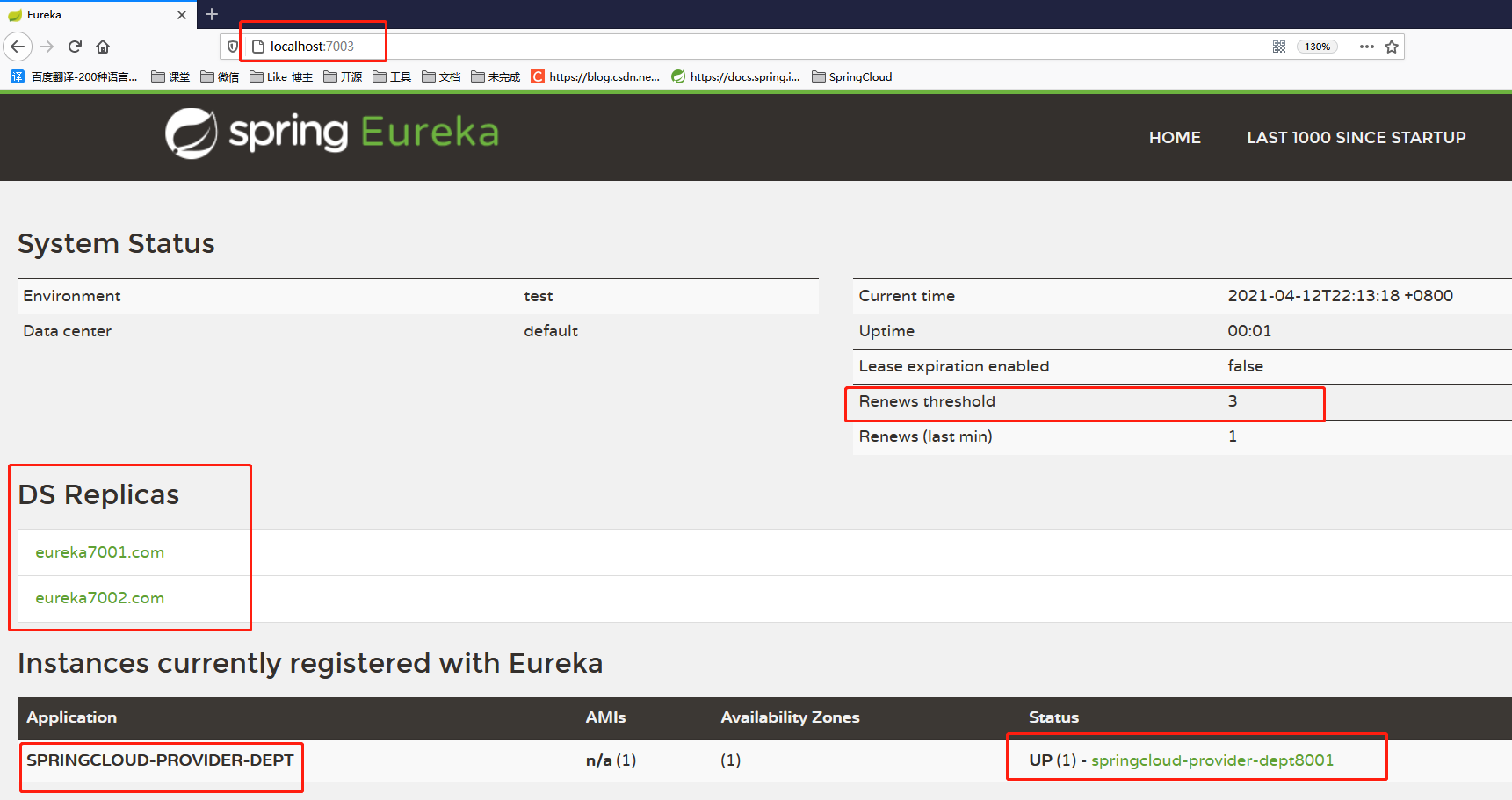Viewport: 1512px width, 800px height.
Task: Click the Application column header
Action: (71, 717)
